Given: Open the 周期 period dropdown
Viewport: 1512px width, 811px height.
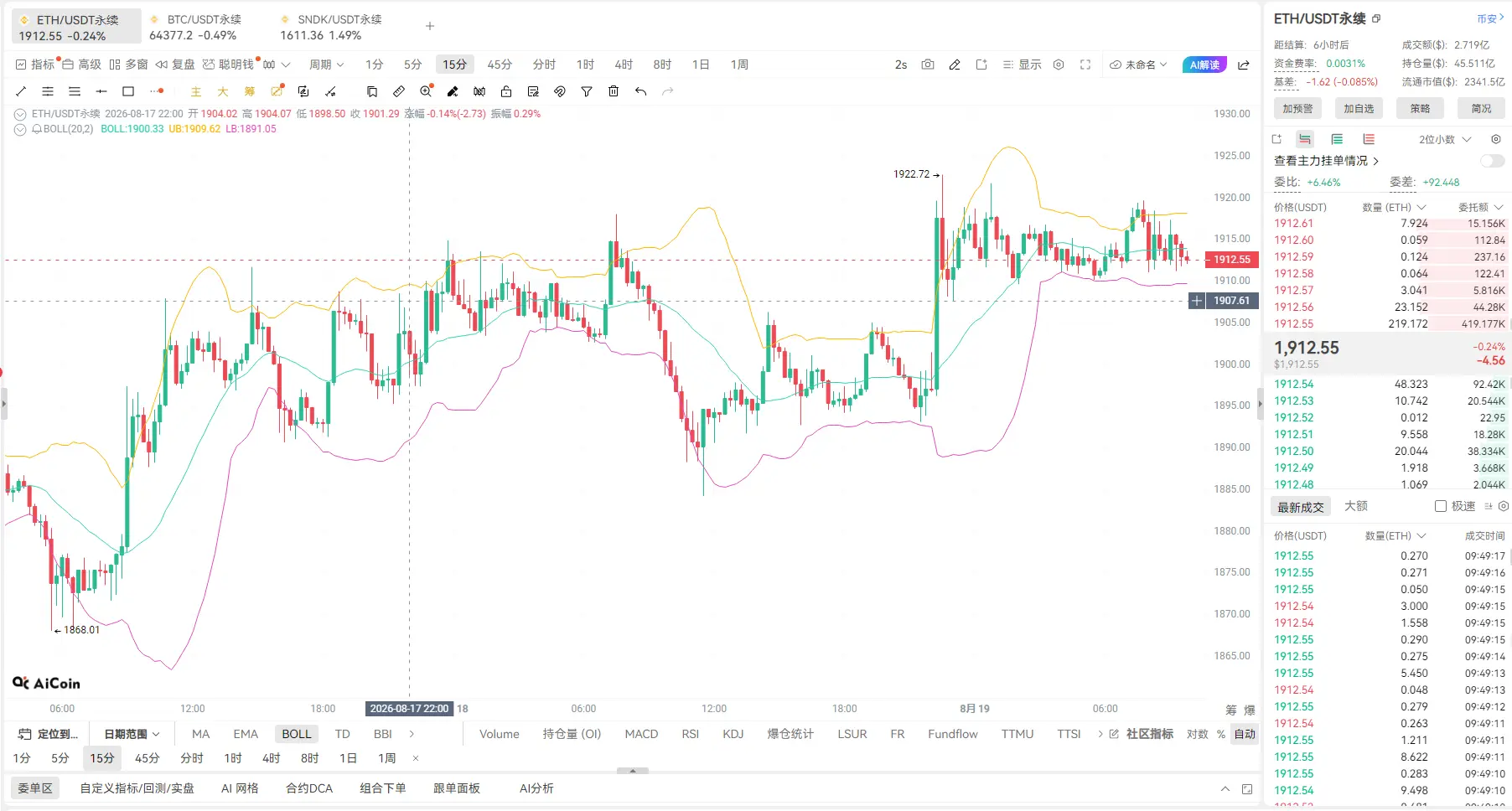Looking at the screenshot, I should (x=326, y=65).
